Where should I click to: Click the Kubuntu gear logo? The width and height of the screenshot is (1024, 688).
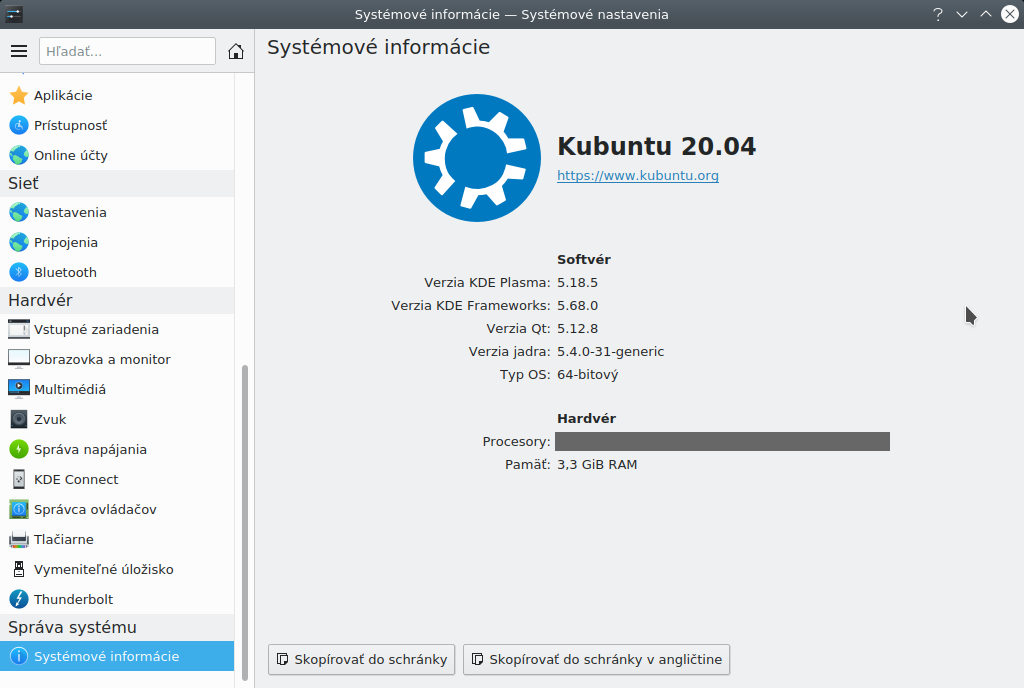click(x=477, y=158)
